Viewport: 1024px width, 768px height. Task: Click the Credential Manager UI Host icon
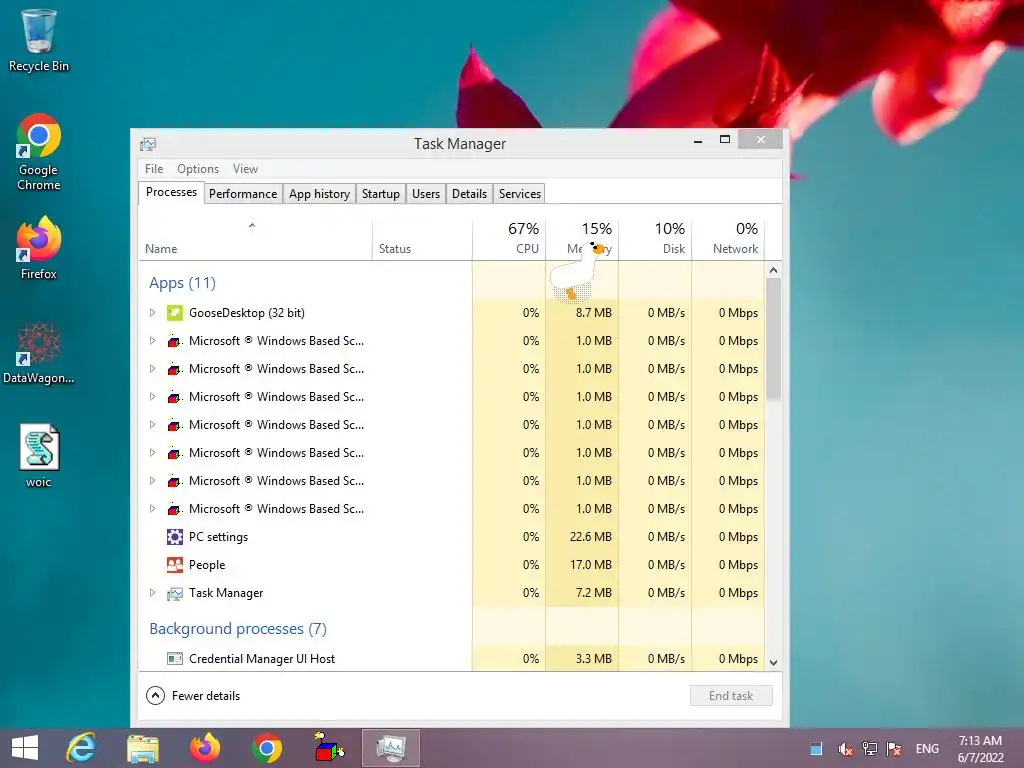pyautogui.click(x=174, y=658)
